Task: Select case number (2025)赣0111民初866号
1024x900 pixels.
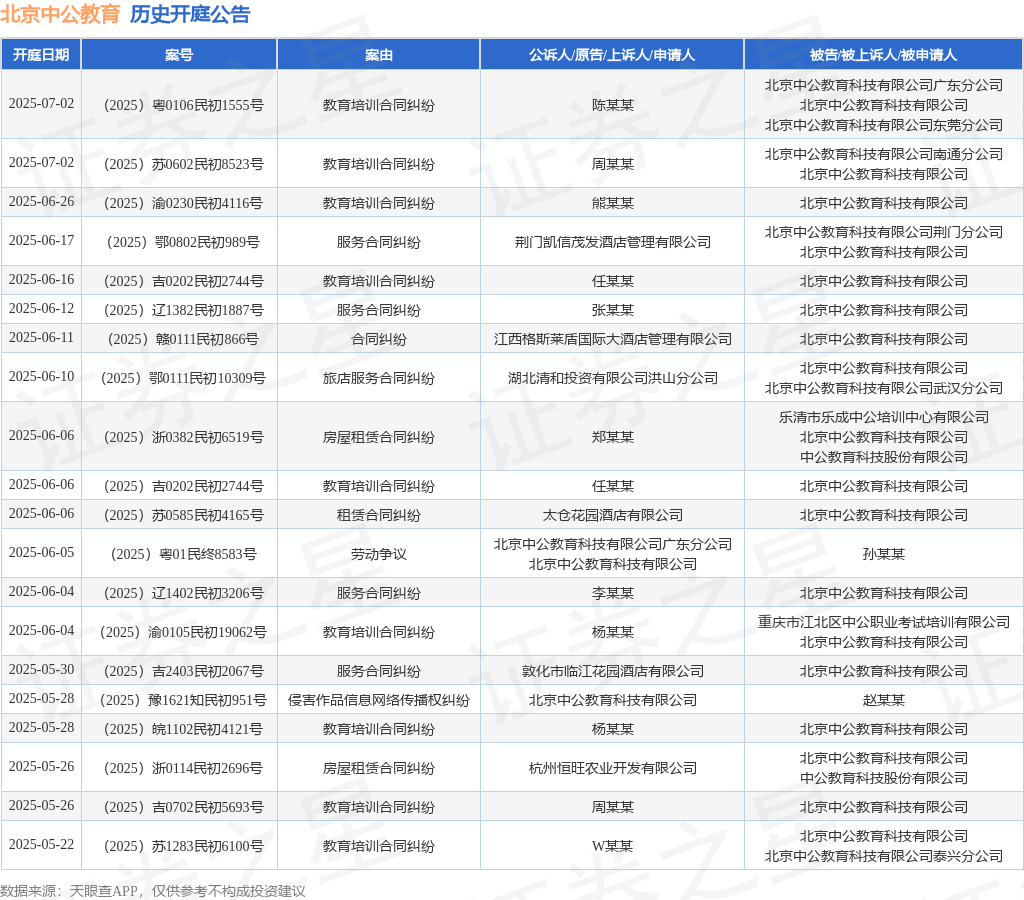Action: (184, 339)
